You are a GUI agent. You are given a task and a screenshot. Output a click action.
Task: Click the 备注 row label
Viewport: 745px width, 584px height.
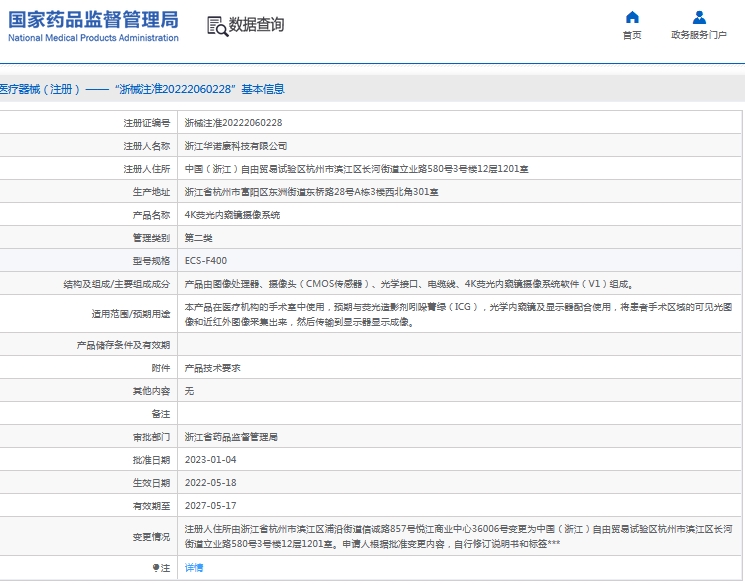coord(161,414)
